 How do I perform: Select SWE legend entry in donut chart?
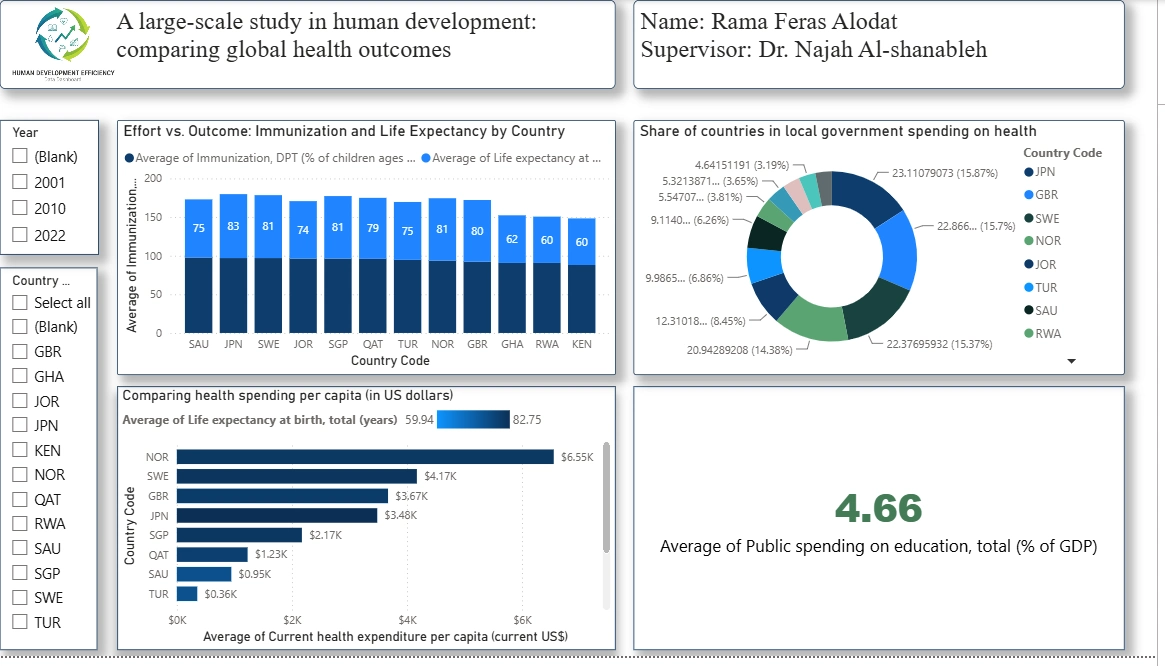(x=1042, y=219)
